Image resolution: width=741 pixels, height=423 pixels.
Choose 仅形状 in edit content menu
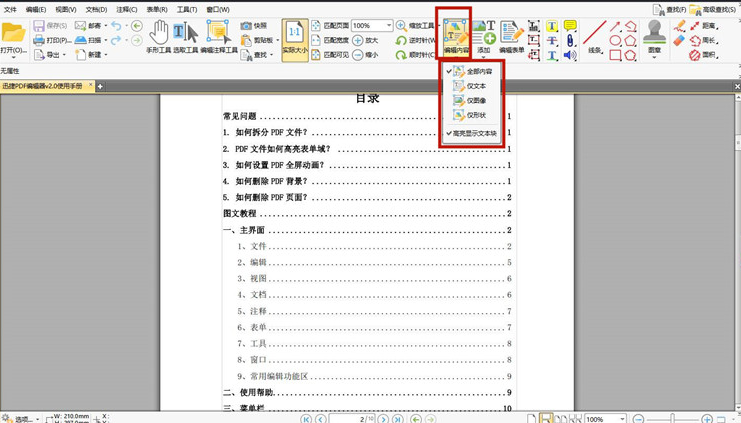(x=471, y=115)
